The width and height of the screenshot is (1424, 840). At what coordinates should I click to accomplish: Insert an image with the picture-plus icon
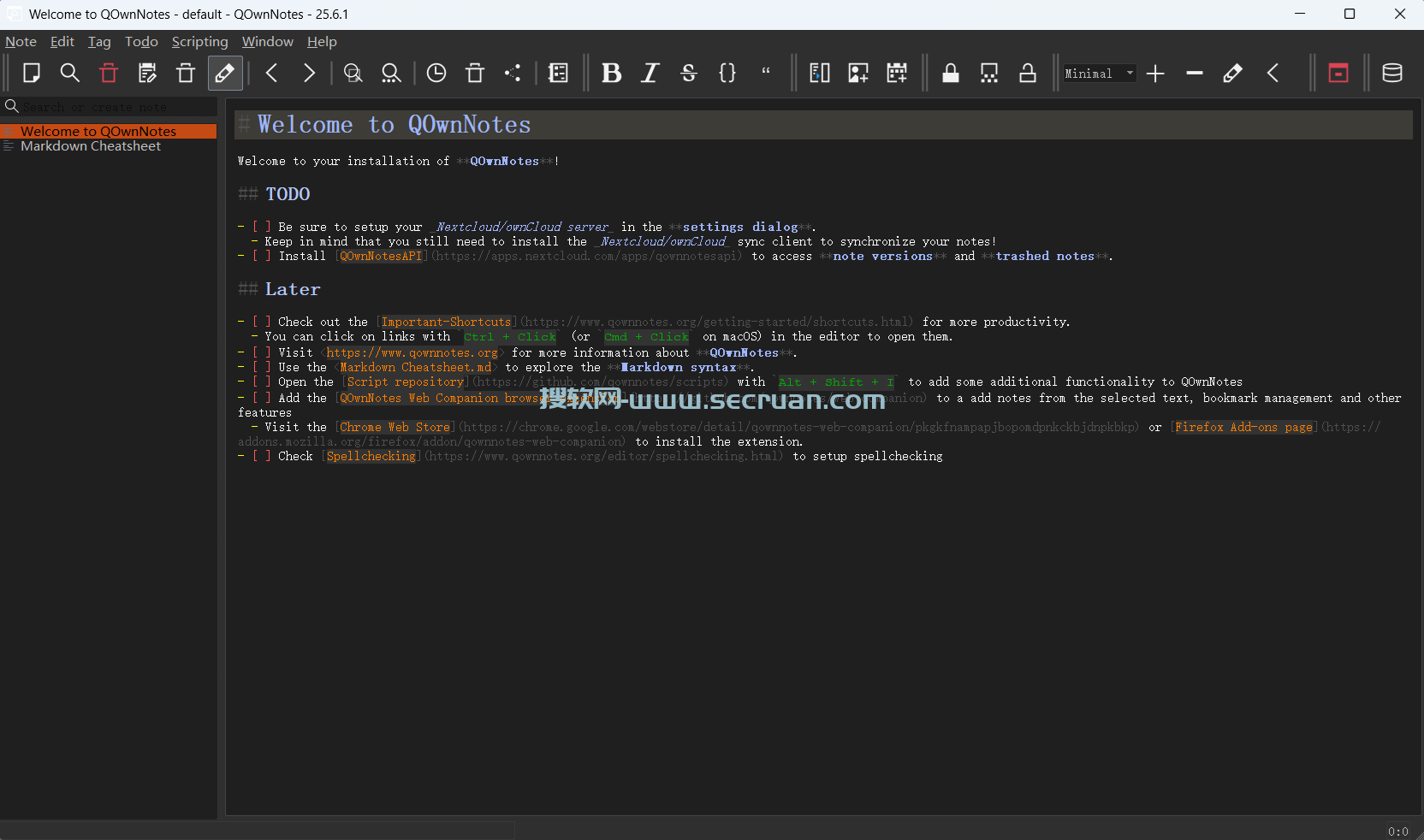click(x=858, y=74)
